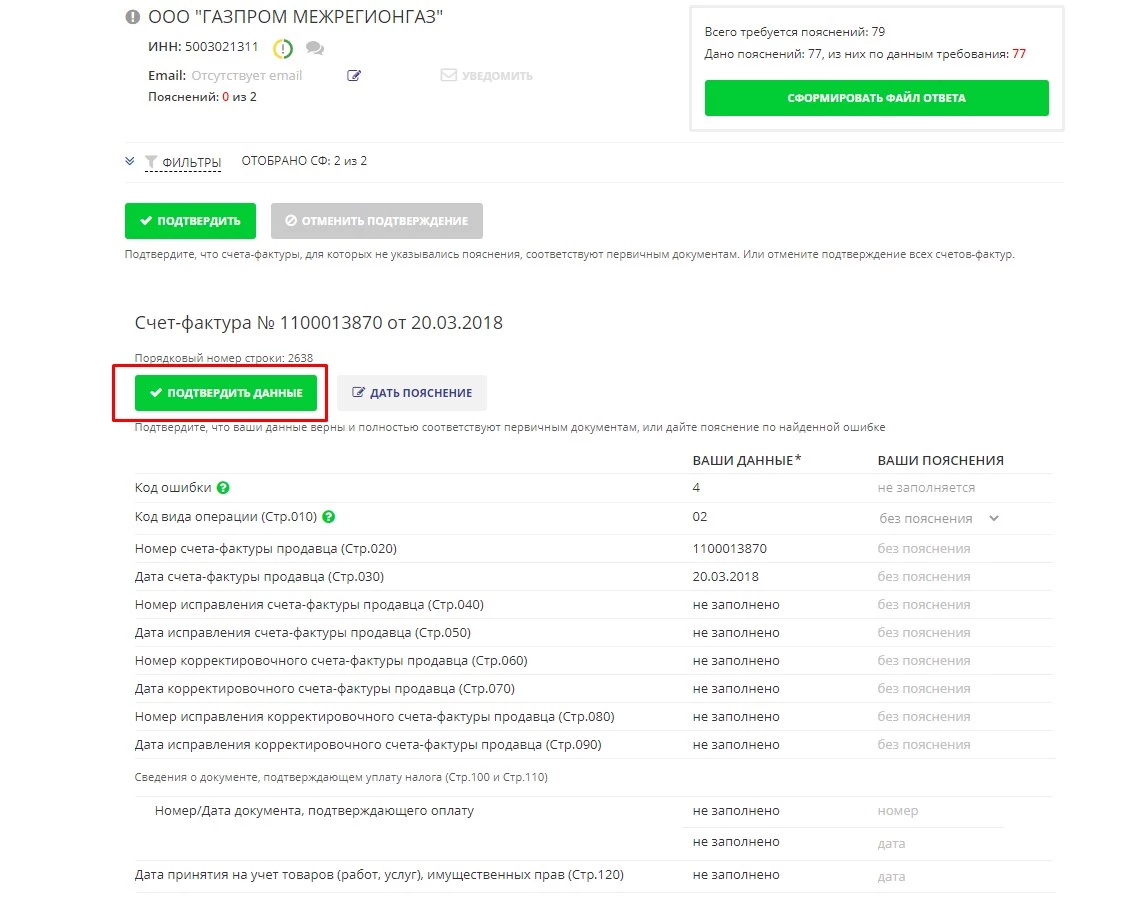Click the дата field for payment document
The image size is (1145, 898).
pos(892,843)
